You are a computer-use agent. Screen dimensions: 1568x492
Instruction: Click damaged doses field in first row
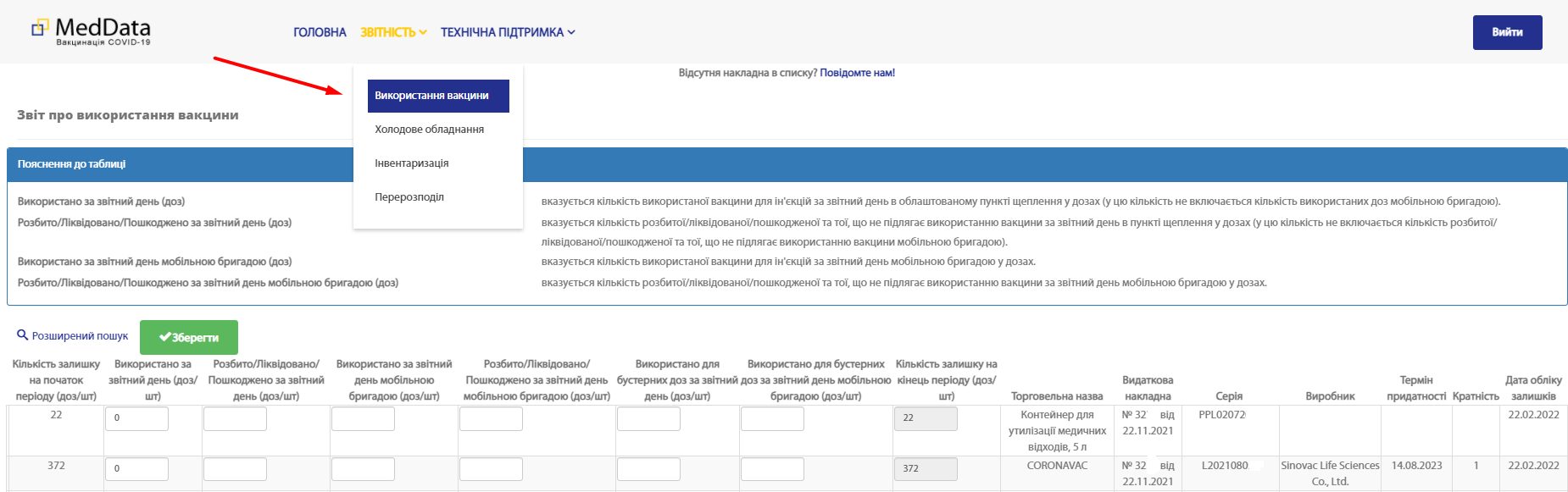[x=235, y=418]
